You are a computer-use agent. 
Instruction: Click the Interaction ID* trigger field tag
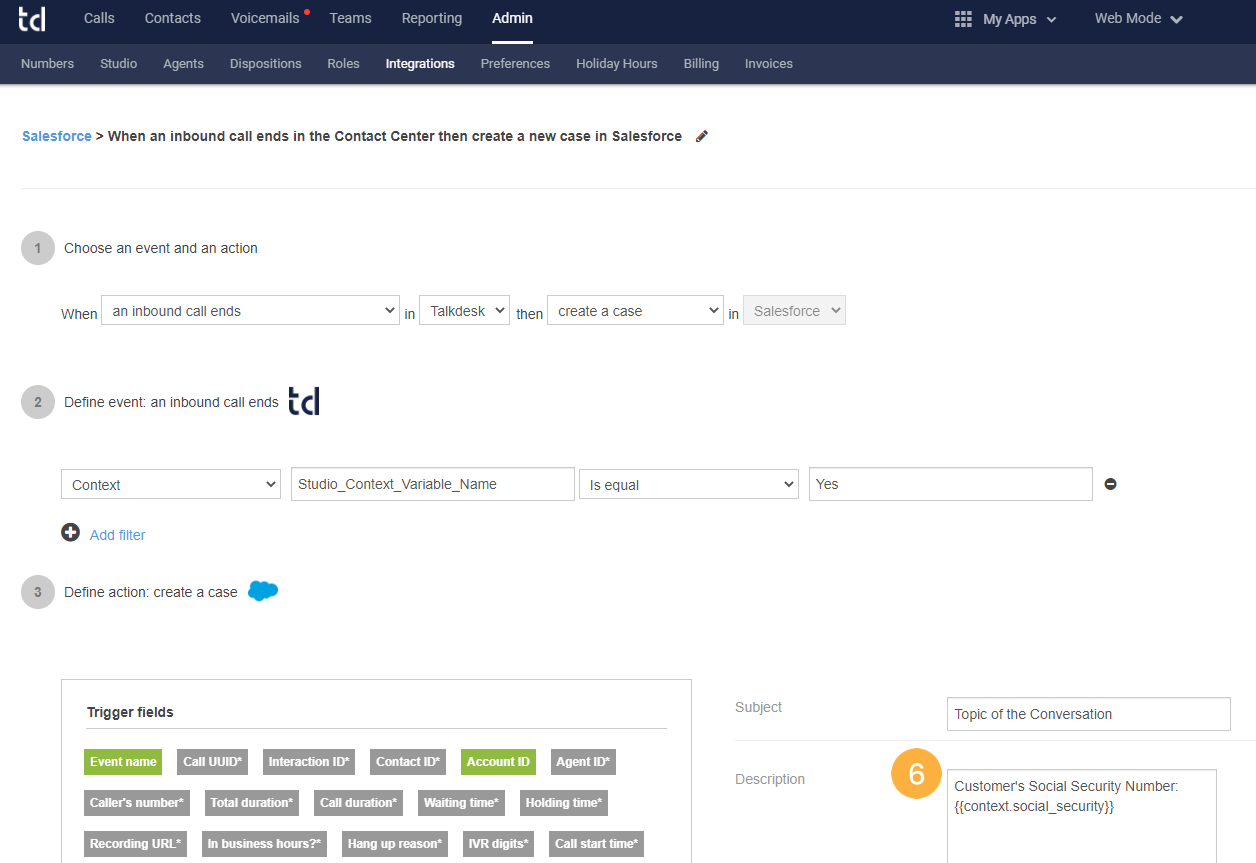(309, 762)
